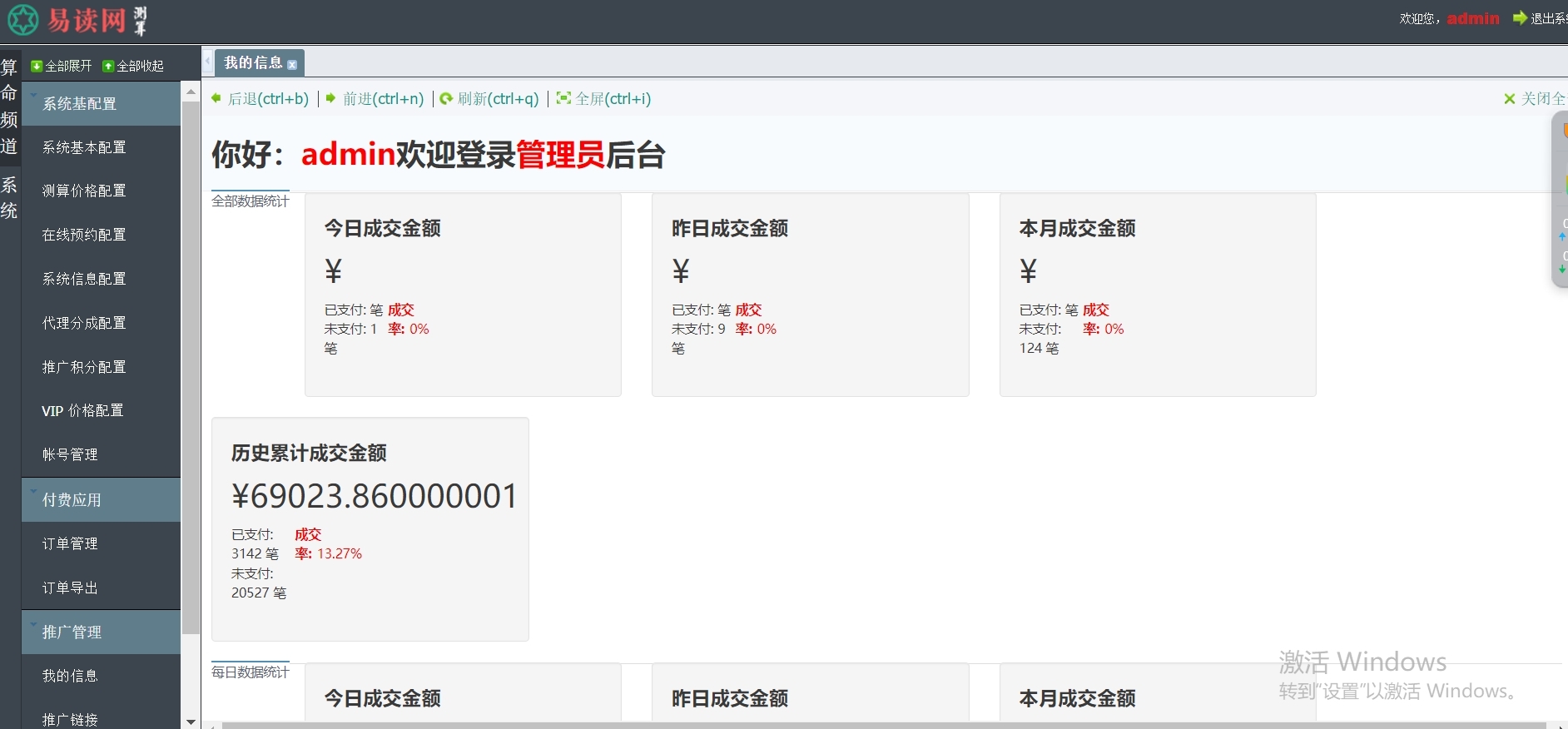
Task: Click the red admin username in header
Action: coord(1473,18)
